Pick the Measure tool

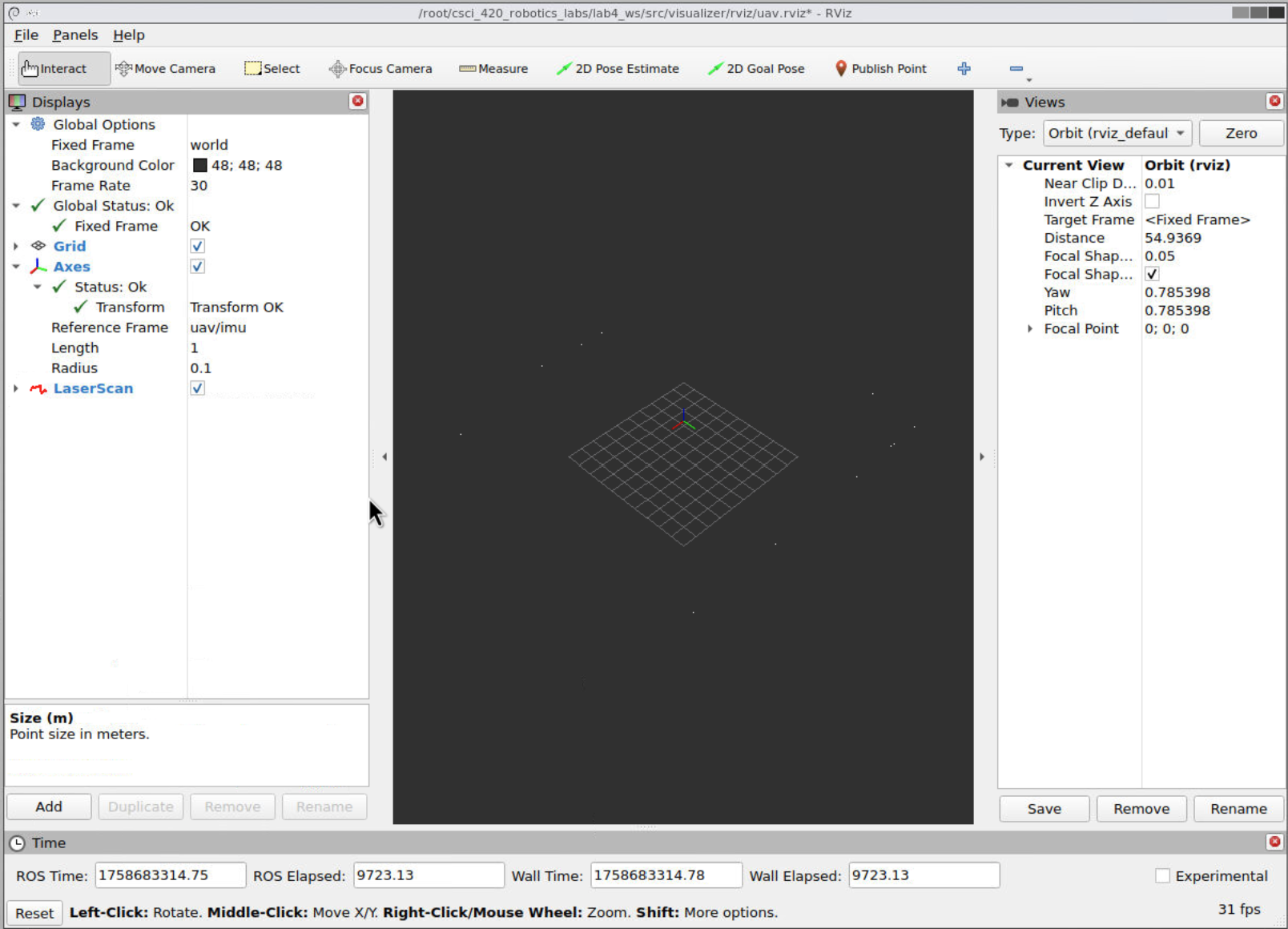tap(493, 69)
